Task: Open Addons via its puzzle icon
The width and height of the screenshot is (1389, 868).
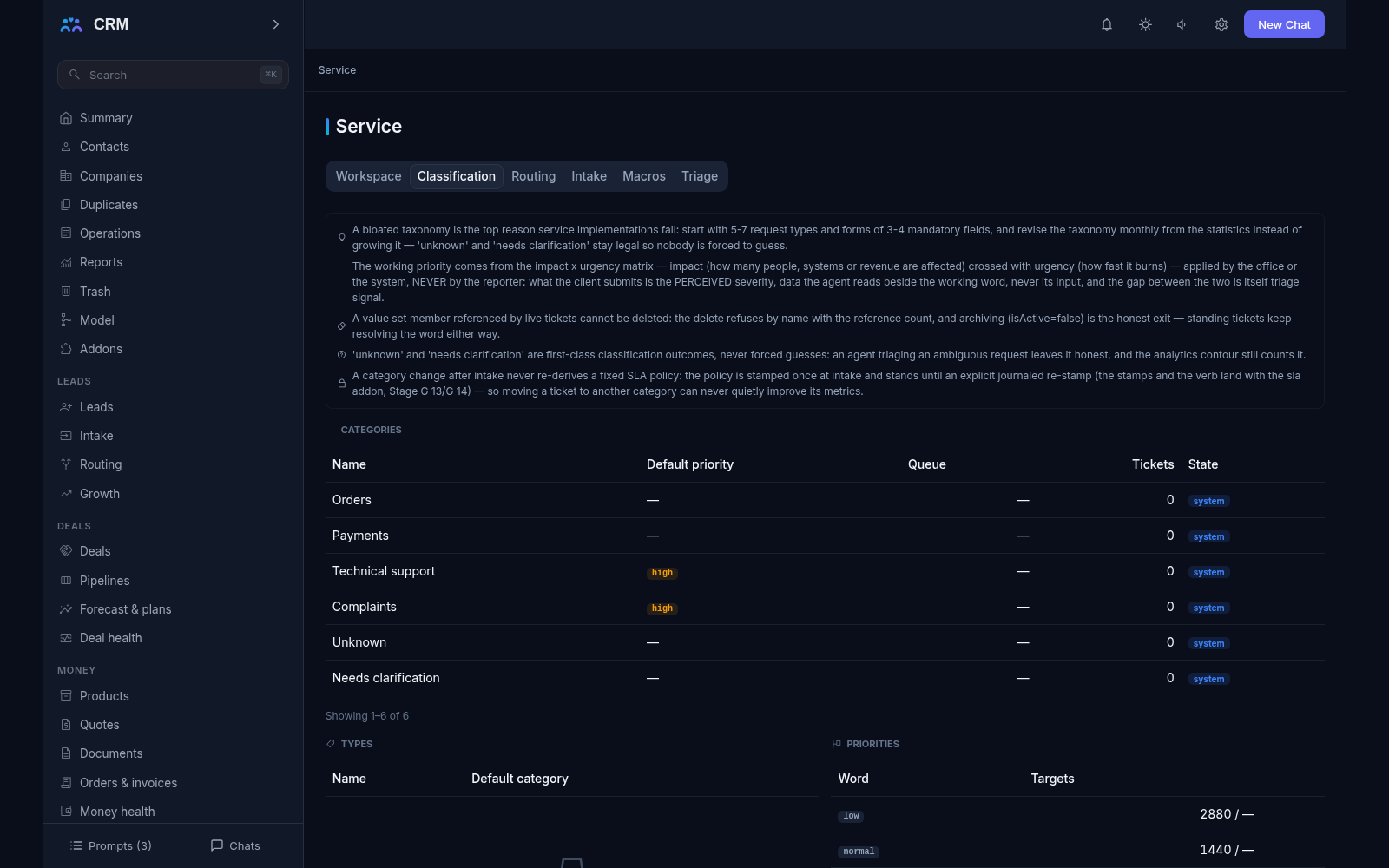Action: [66, 349]
